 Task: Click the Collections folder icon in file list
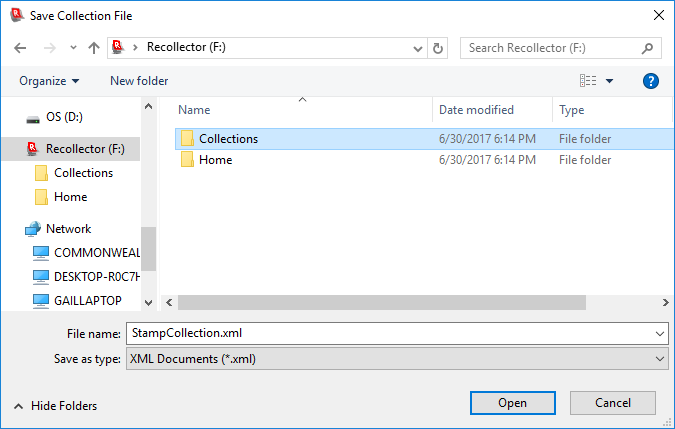tap(186, 139)
